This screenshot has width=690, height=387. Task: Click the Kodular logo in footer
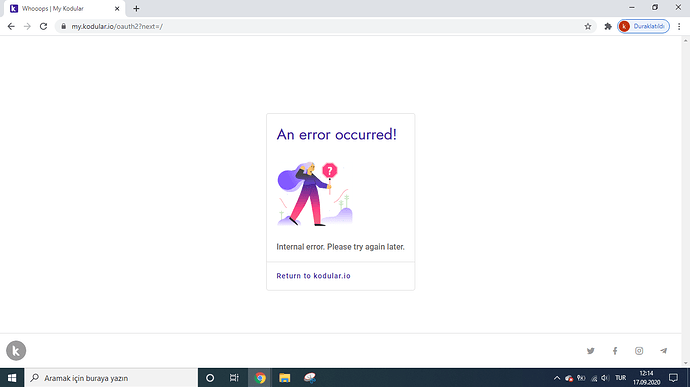point(16,350)
